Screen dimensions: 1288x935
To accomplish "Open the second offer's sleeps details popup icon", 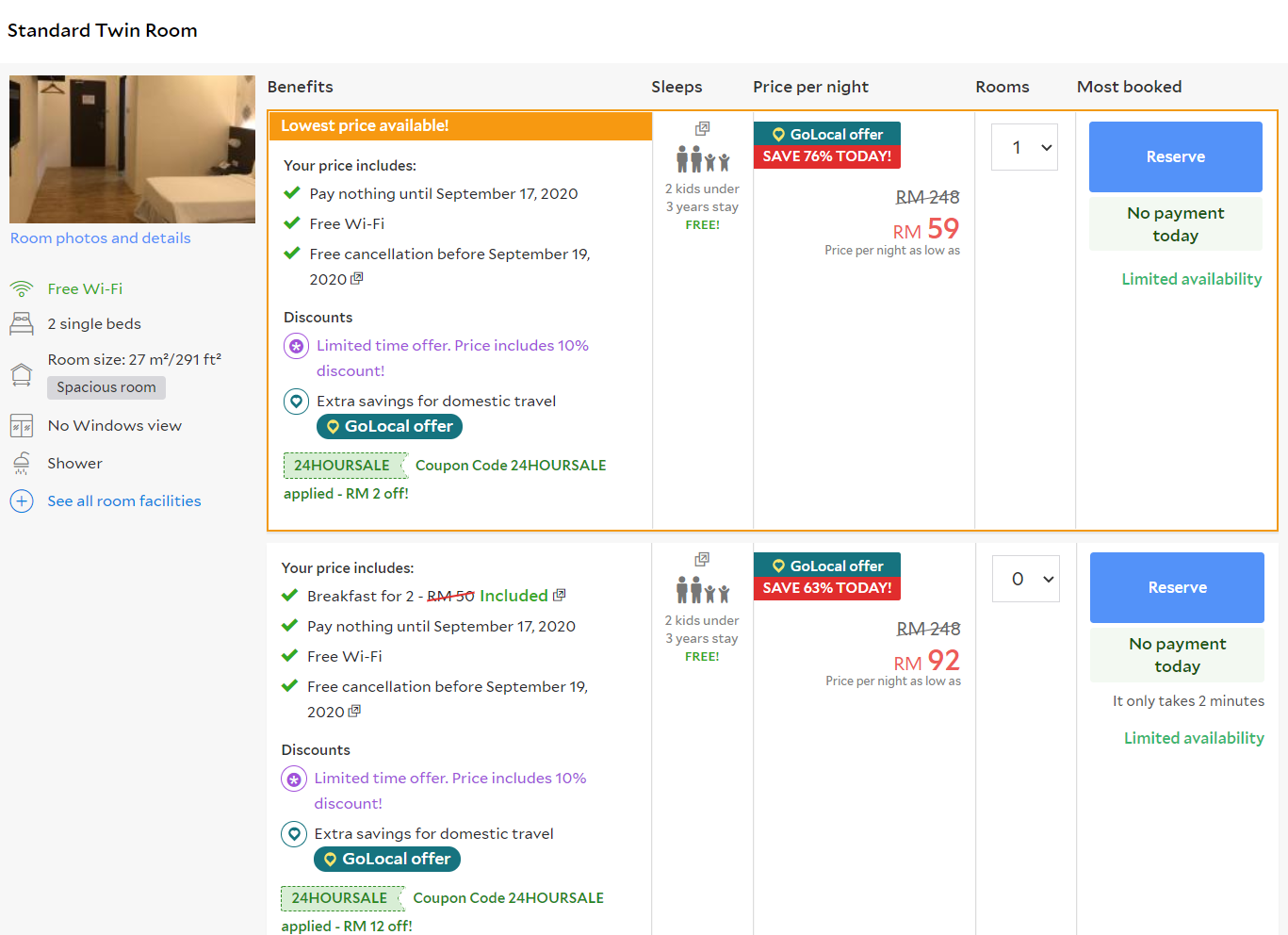I will [702, 559].
